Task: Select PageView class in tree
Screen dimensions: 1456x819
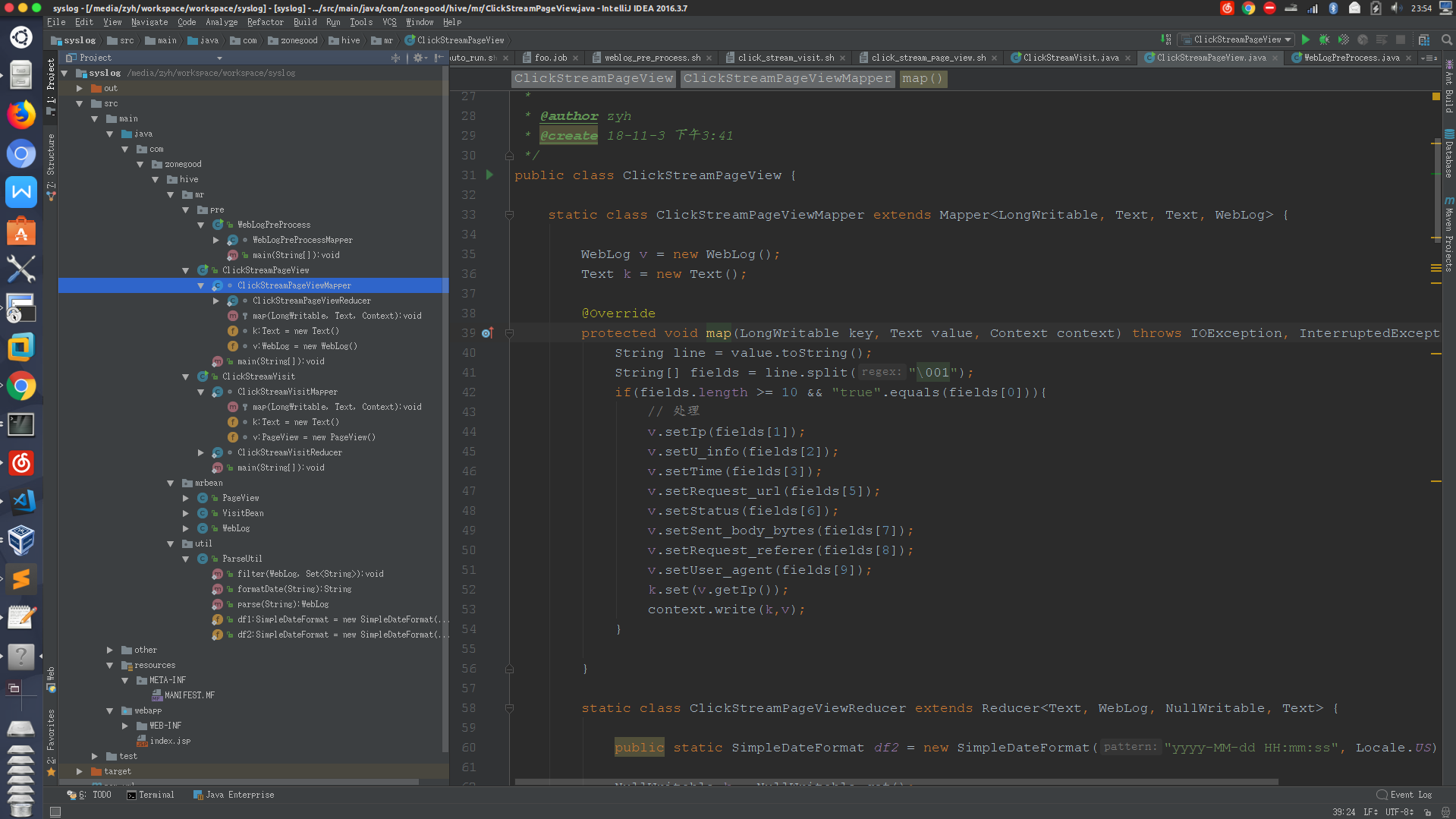Action: coord(241,498)
